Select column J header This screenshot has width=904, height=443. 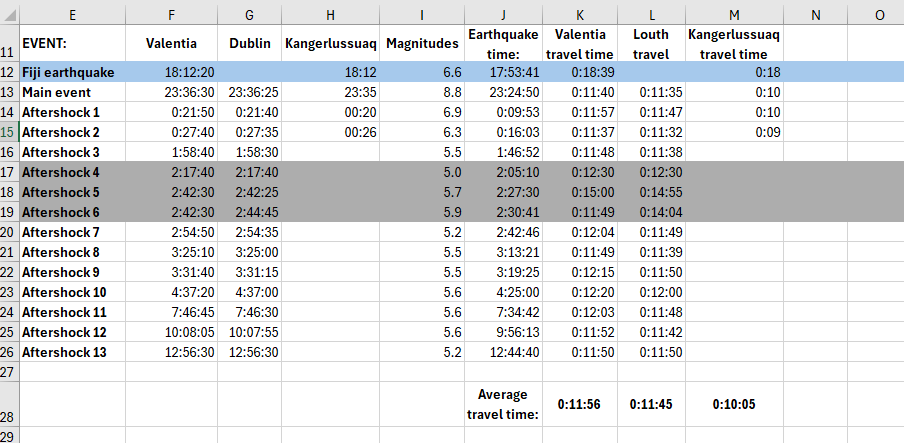pos(503,16)
